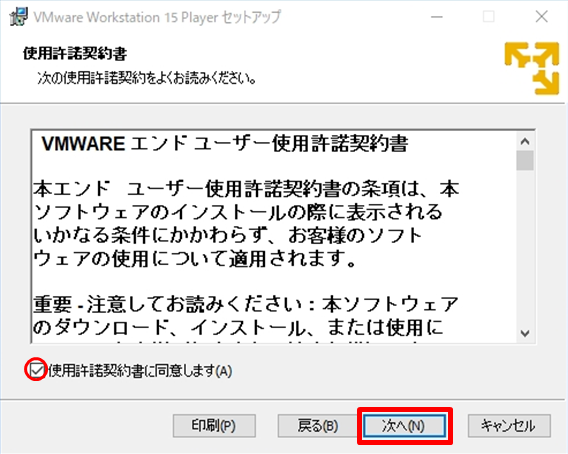Click the line のダウンロード、インストール、または使用に
568x454 pixels.
pos(238,327)
